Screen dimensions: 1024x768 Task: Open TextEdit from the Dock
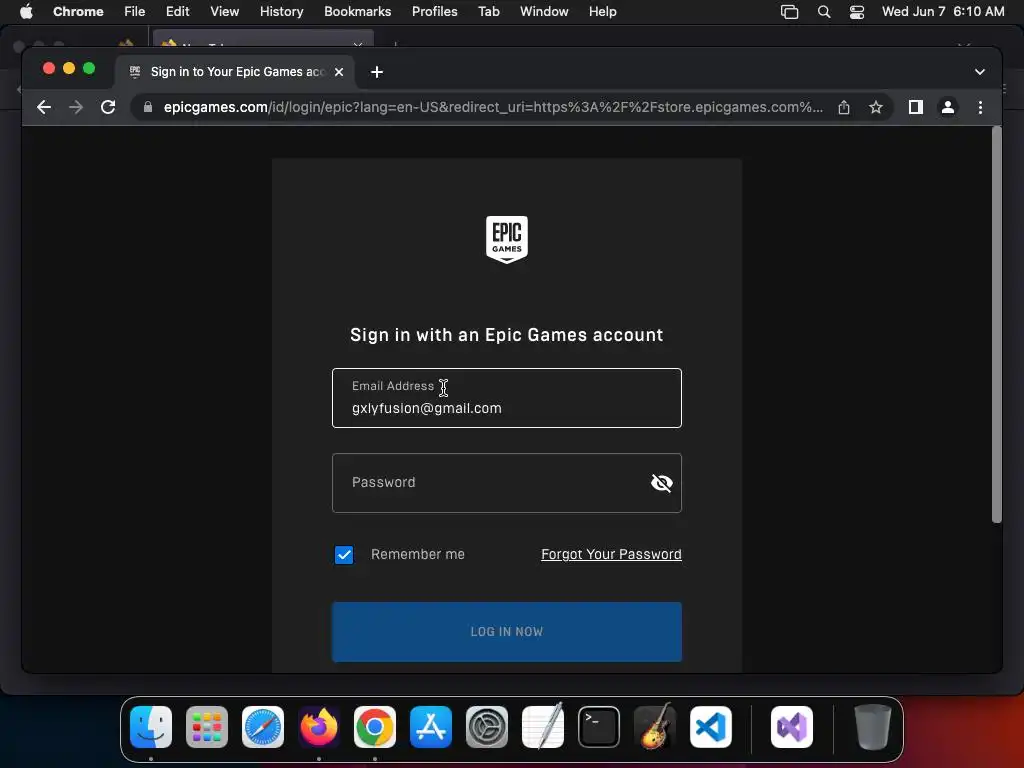[543, 727]
